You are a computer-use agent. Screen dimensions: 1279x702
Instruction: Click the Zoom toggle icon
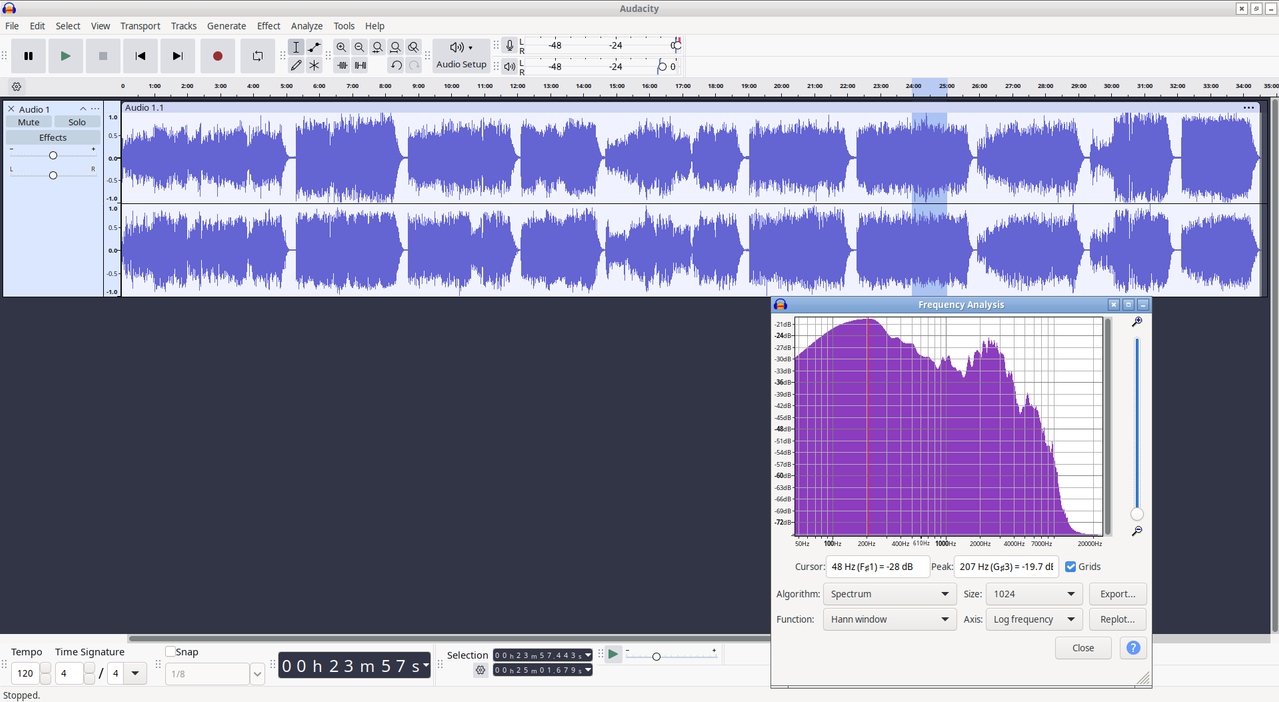pyautogui.click(x=414, y=47)
